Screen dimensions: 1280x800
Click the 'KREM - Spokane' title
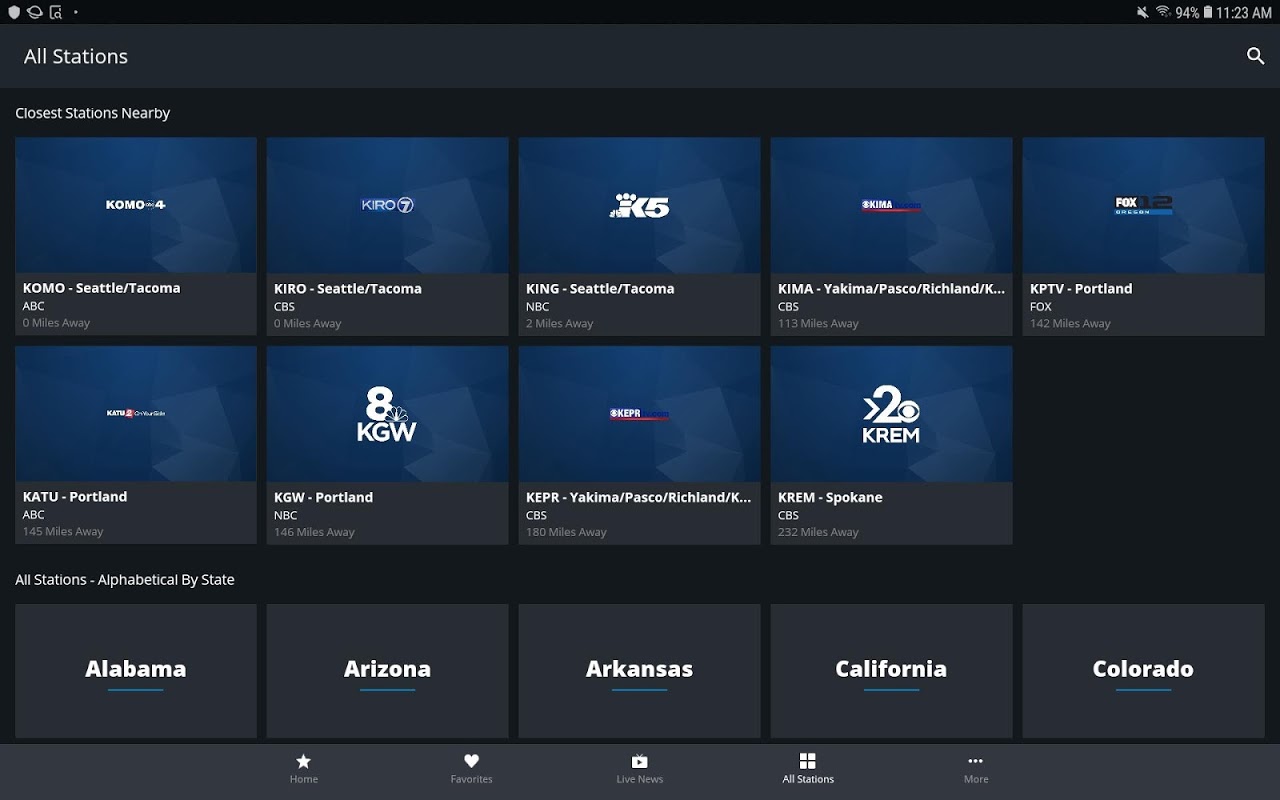(830, 497)
